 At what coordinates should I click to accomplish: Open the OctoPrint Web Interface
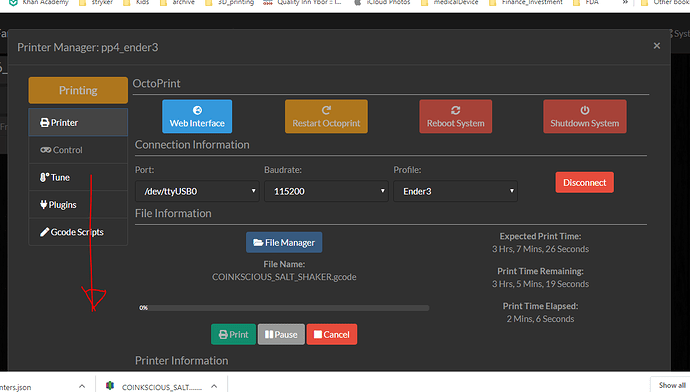[x=197, y=116]
